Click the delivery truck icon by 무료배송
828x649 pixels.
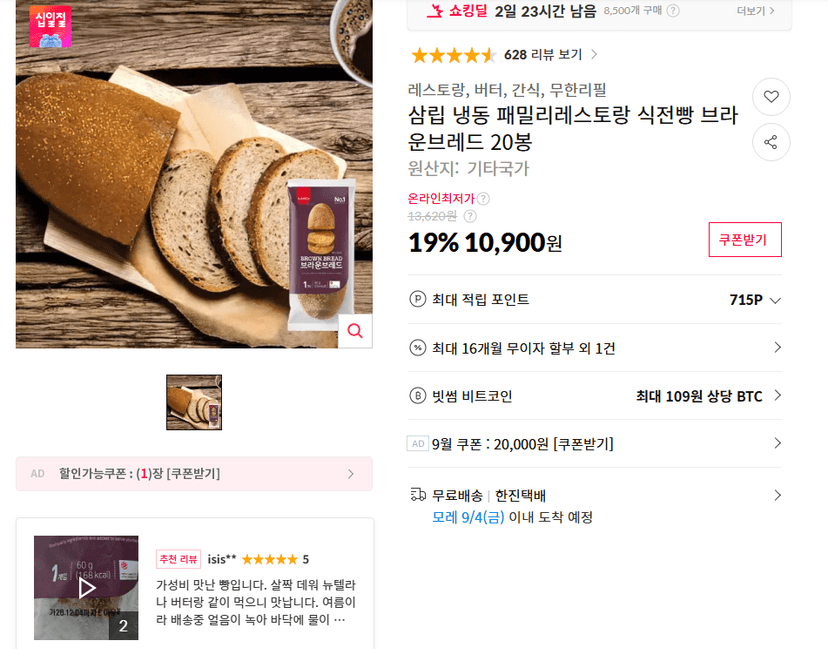tap(418, 495)
